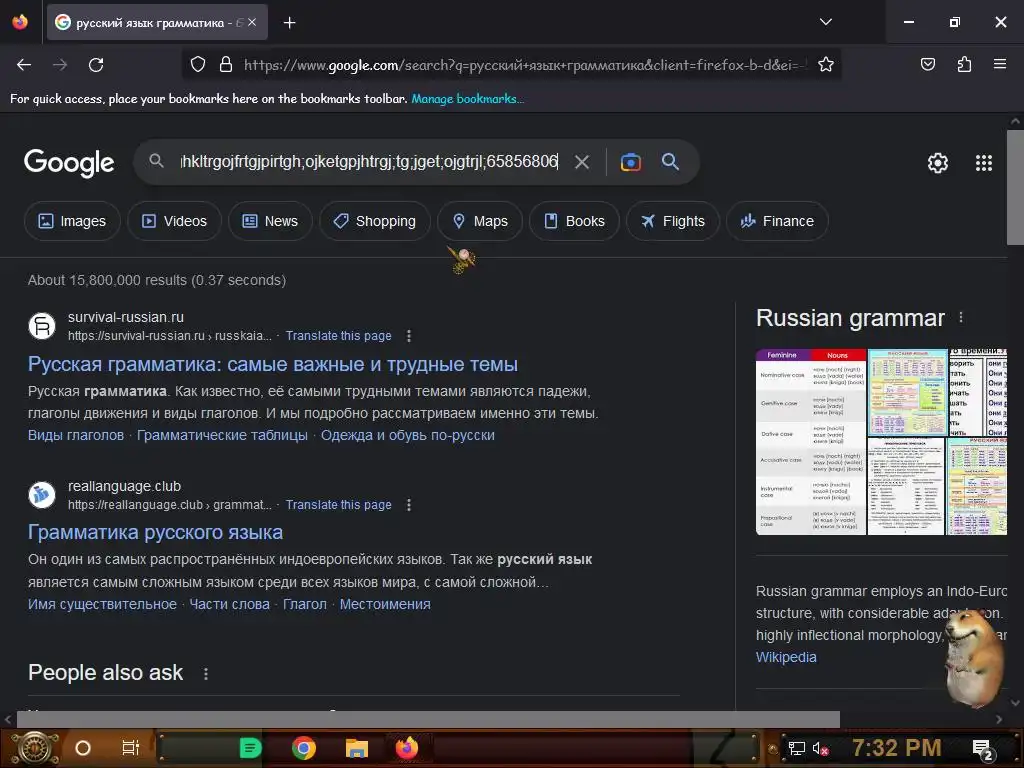Image resolution: width=1024 pixels, height=768 pixels.
Task: Open Глагол sitelink
Action: pyautogui.click(x=304, y=604)
